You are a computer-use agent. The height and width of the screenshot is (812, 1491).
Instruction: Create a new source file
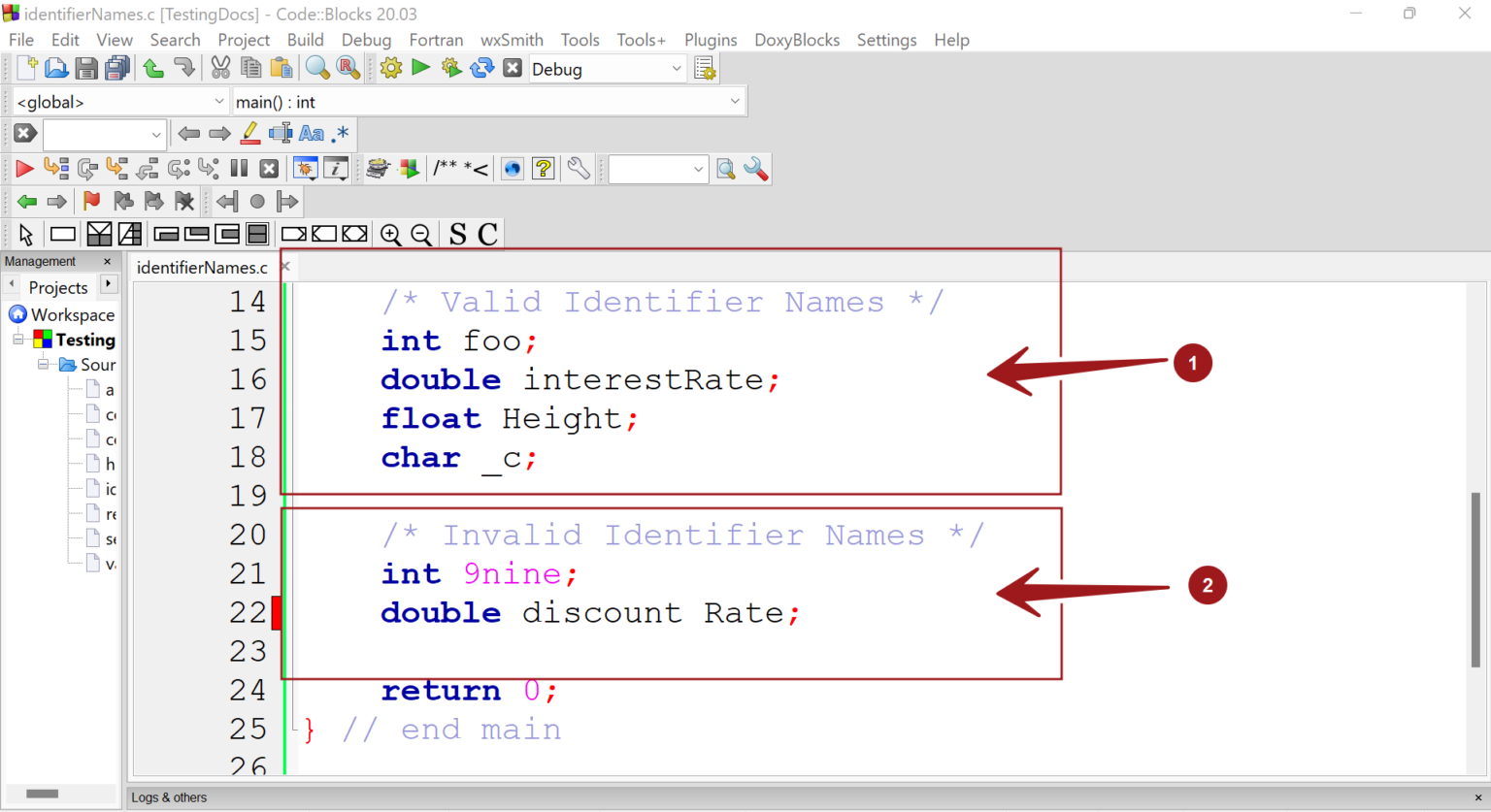pyautogui.click(x=24, y=68)
